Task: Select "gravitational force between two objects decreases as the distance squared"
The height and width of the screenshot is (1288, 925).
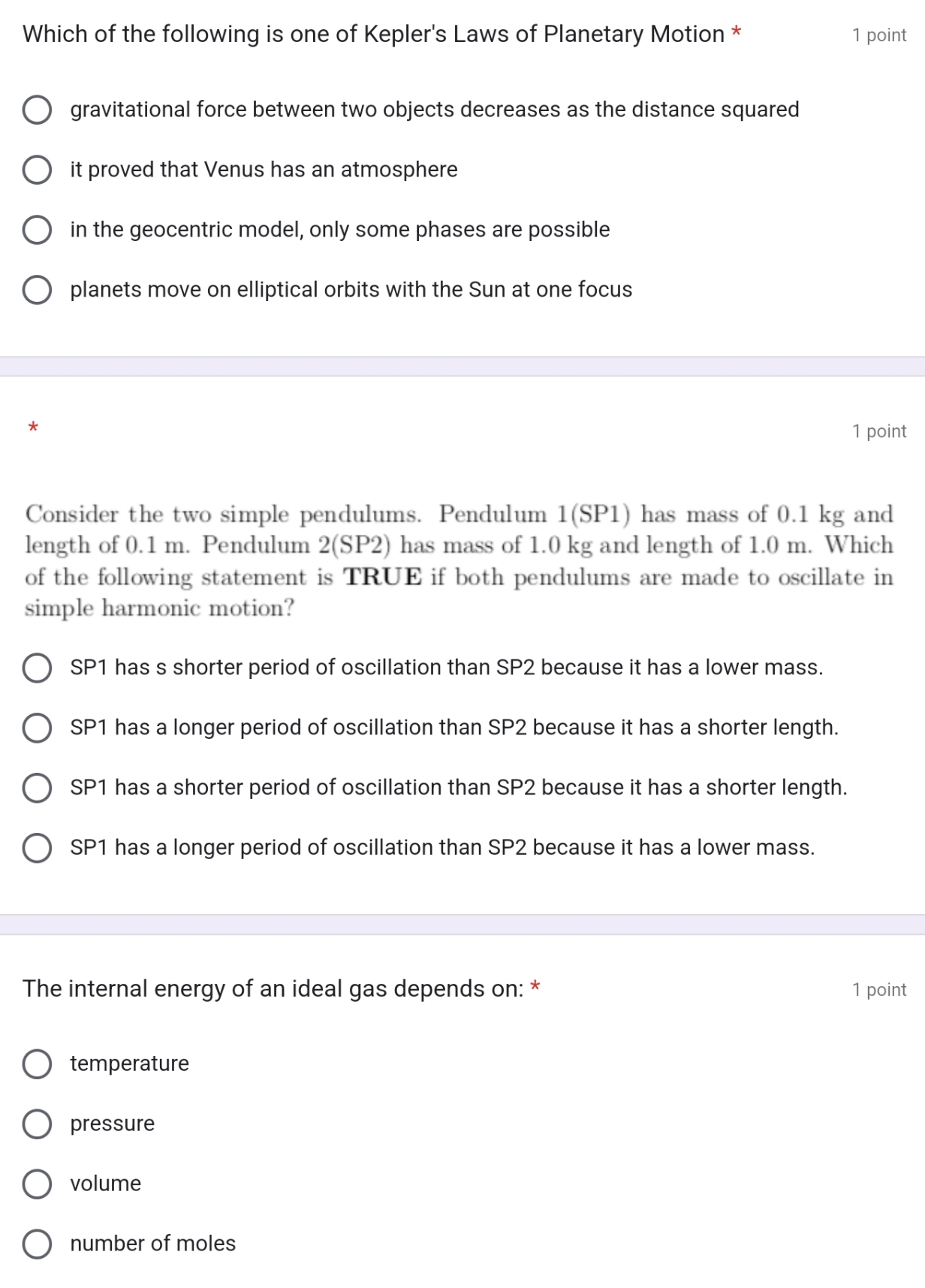Action: click(36, 110)
